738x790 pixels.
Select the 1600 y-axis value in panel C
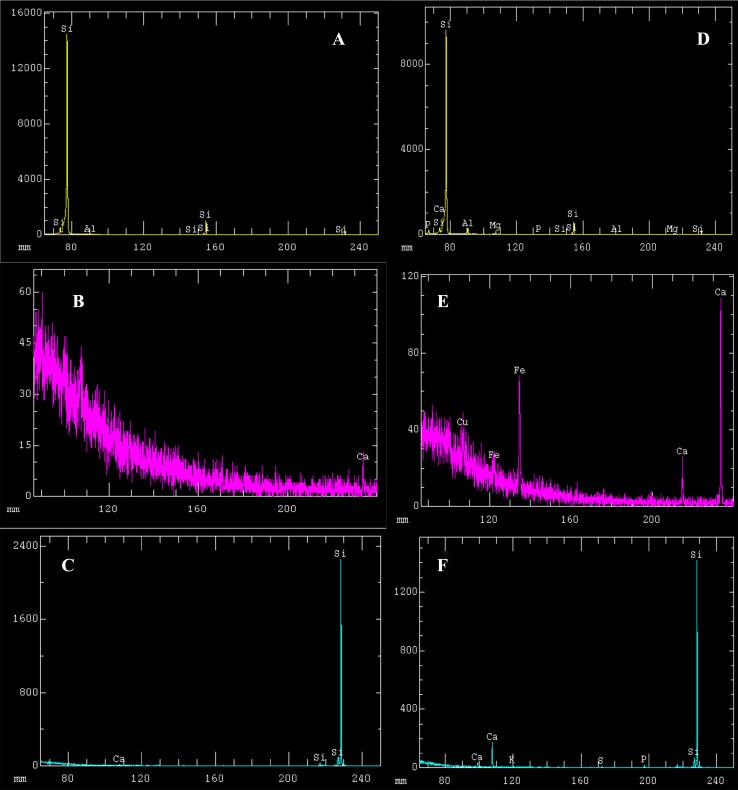click(x=26, y=619)
